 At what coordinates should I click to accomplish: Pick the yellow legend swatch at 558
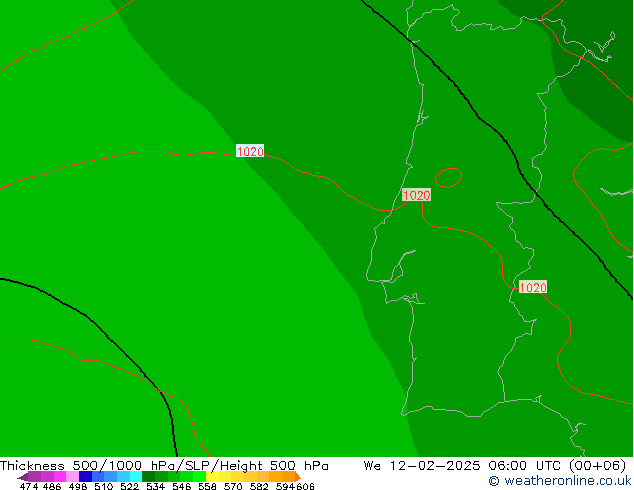point(212,476)
